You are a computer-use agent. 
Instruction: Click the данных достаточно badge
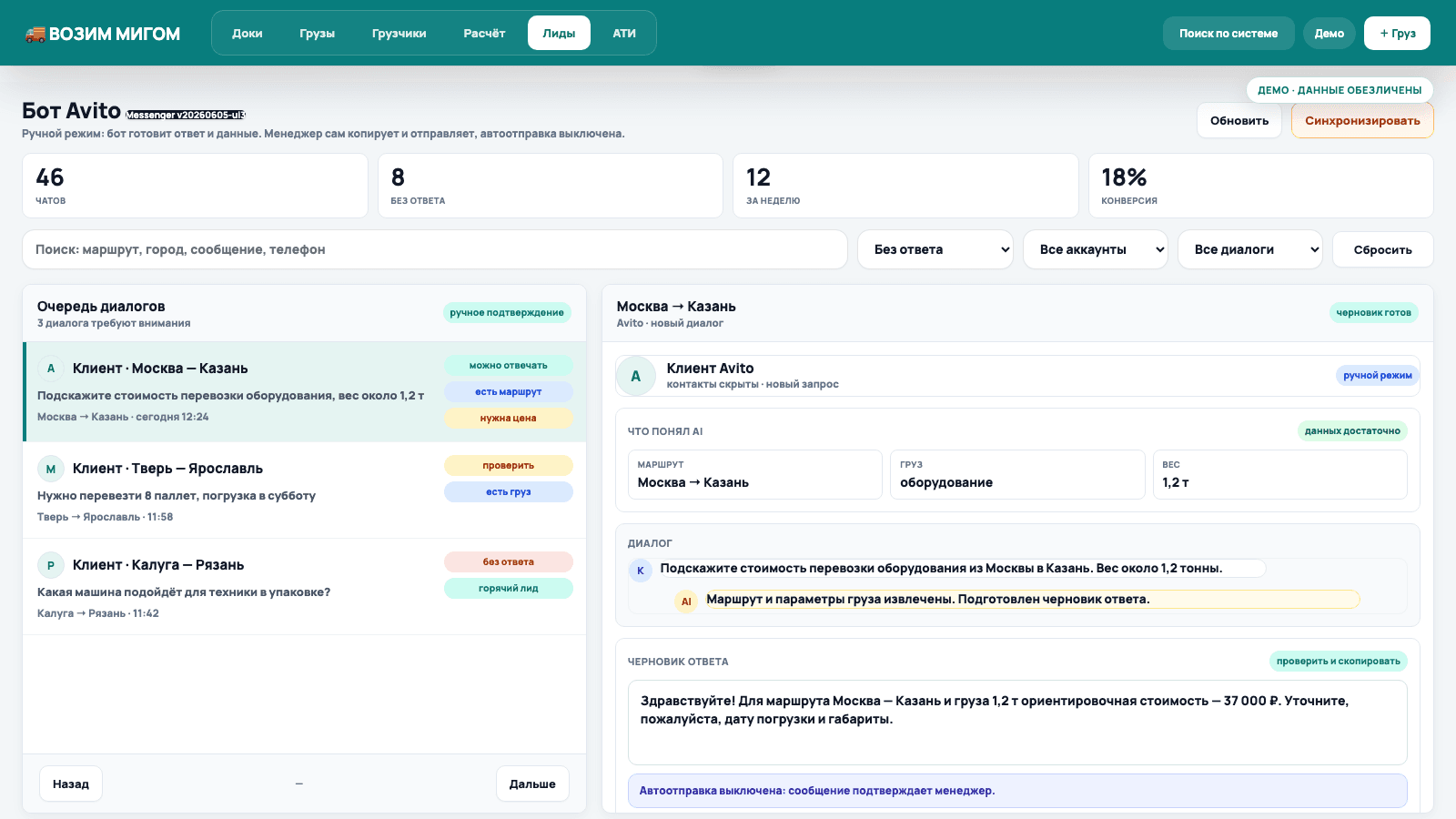click(1352, 431)
